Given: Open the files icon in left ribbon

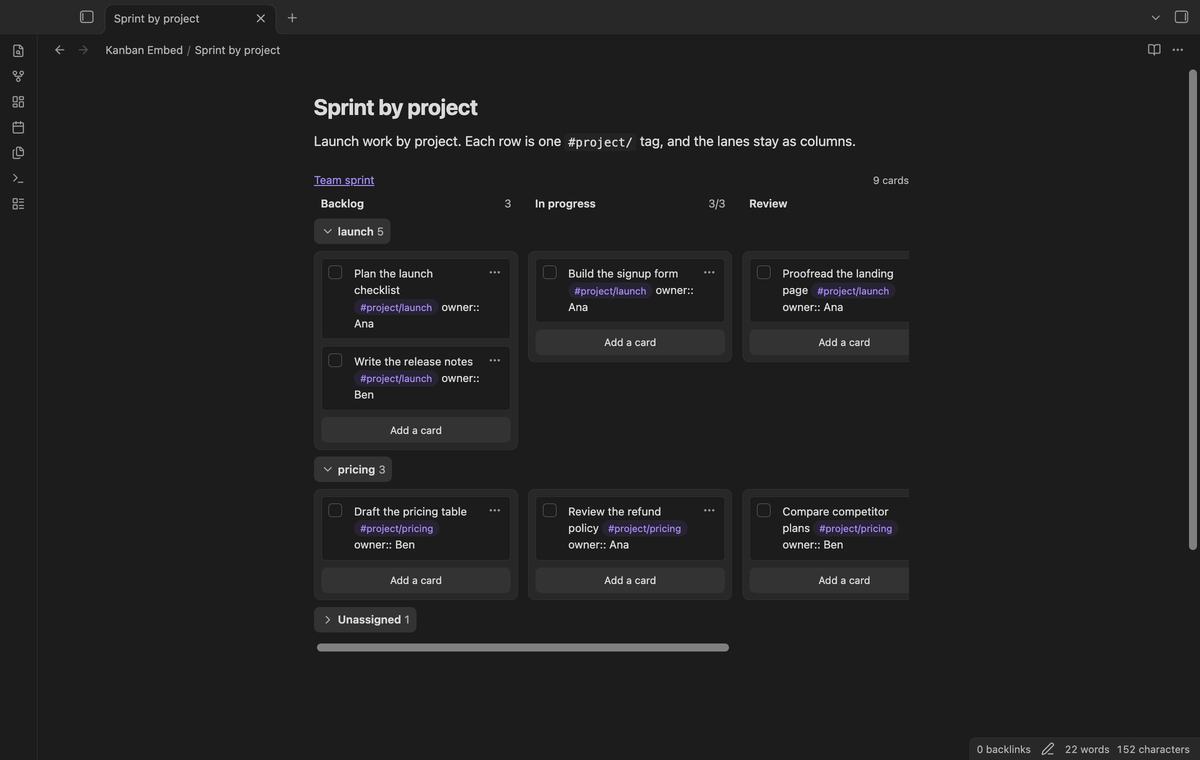Looking at the screenshot, I should point(18,50).
